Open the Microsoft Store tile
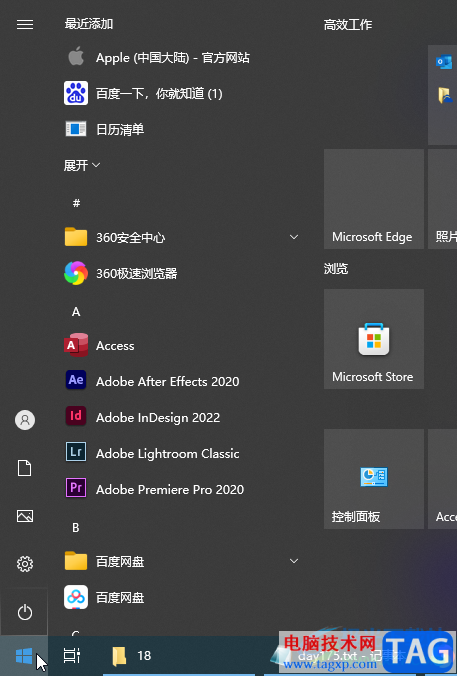 pyautogui.click(x=374, y=339)
